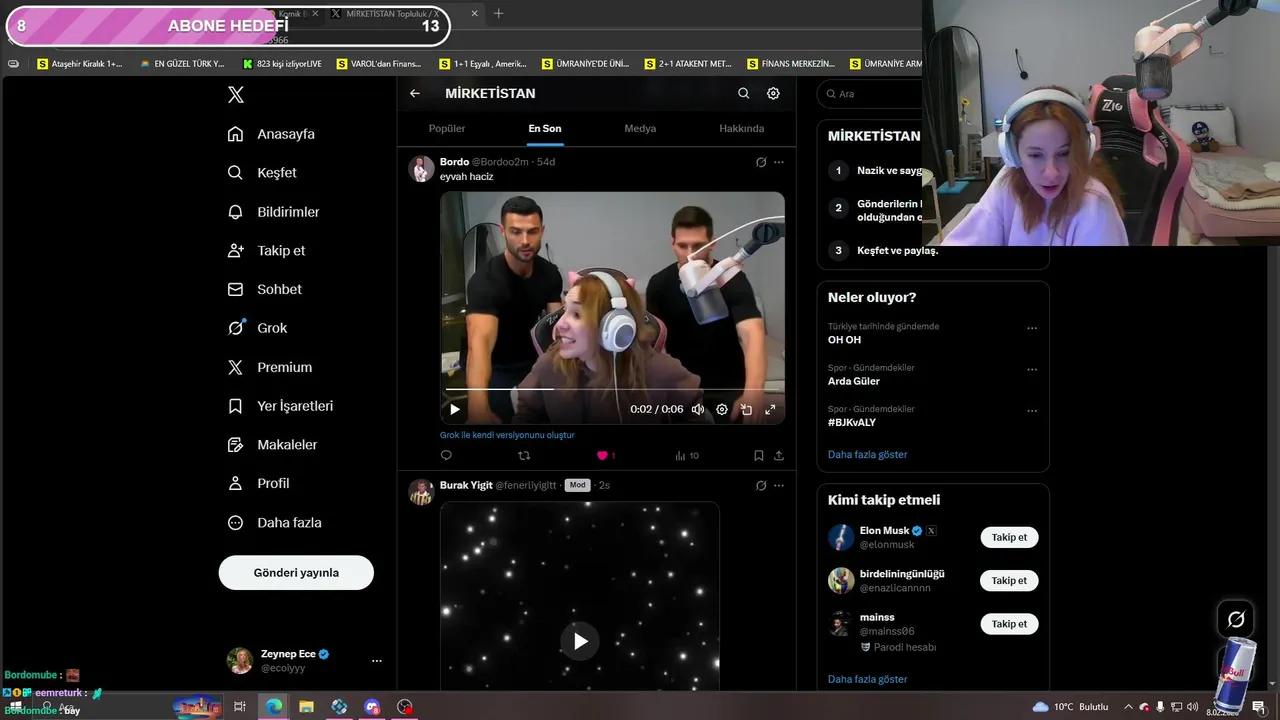View analytics of Bordo's post

click(x=686, y=455)
